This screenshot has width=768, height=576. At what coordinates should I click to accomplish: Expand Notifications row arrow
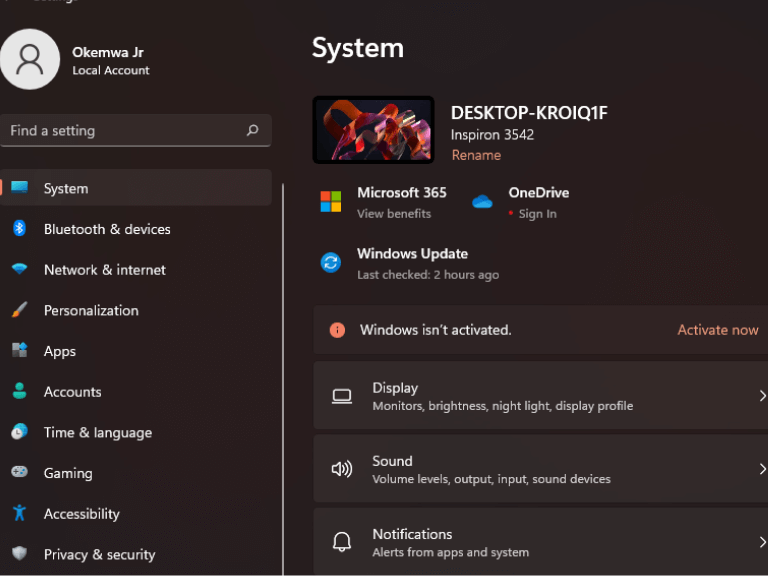(x=762, y=542)
